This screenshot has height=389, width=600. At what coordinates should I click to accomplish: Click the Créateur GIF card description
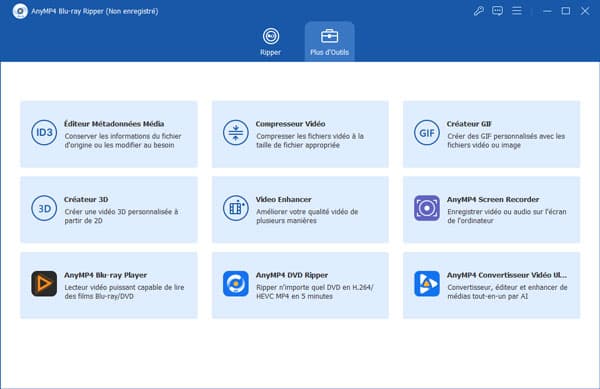[x=506, y=141]
